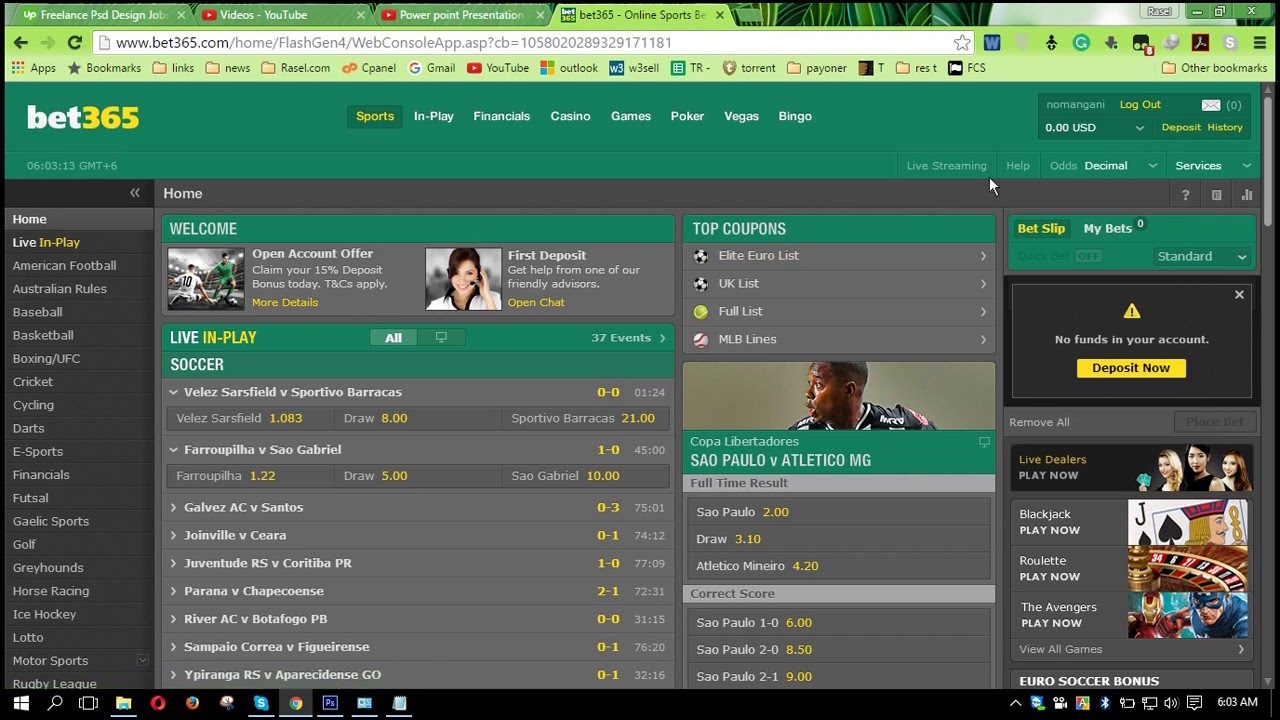
Task: Collapse the left sports sidebar
Action: pos(135,193)
